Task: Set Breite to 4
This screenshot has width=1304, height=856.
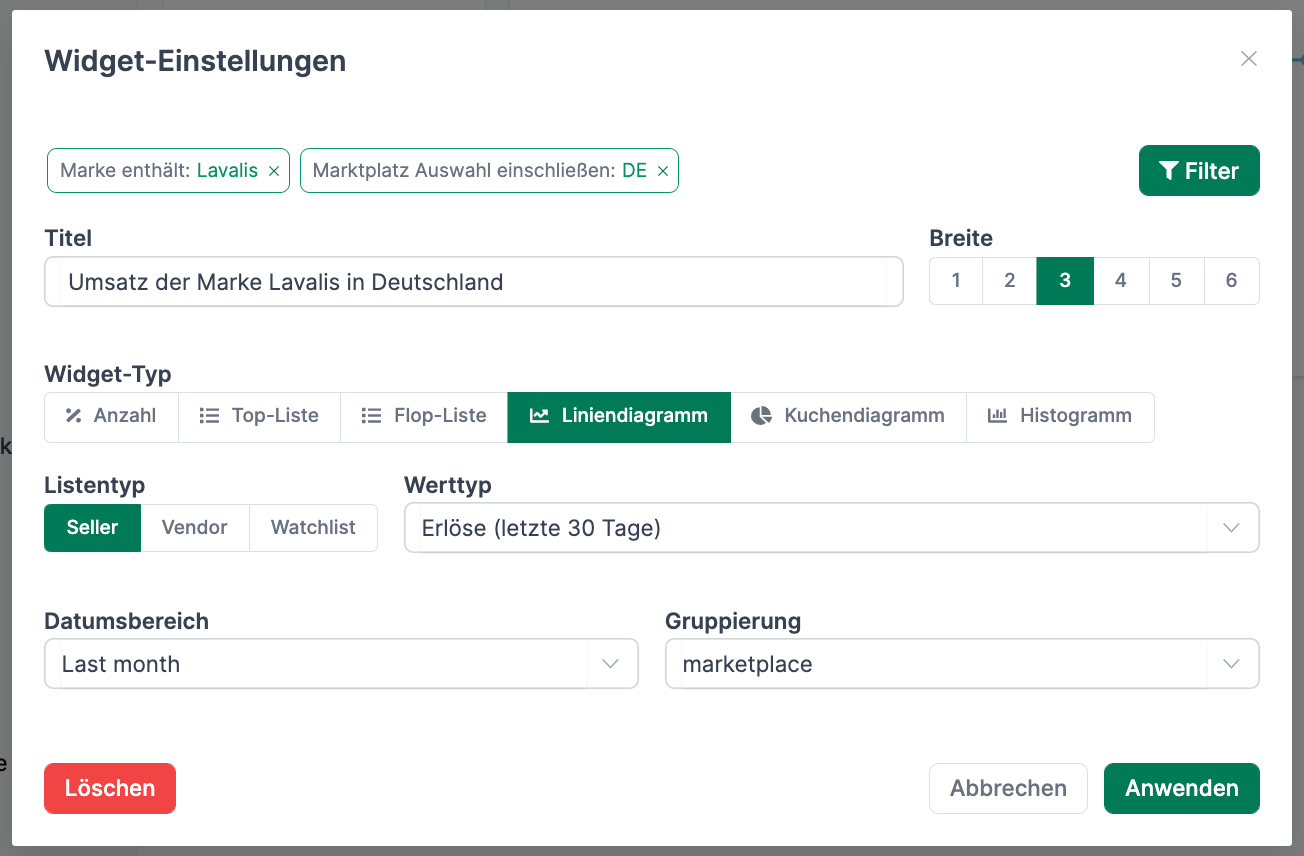Action: point(1121,281)
